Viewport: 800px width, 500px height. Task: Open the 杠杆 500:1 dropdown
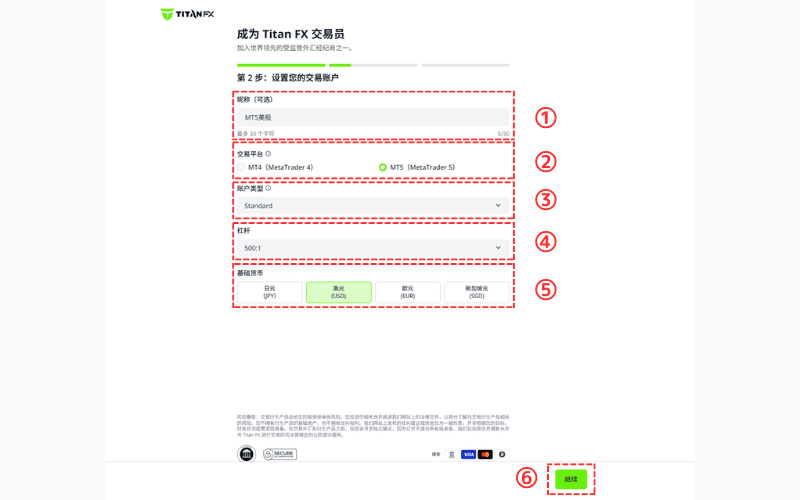[373, 248]
